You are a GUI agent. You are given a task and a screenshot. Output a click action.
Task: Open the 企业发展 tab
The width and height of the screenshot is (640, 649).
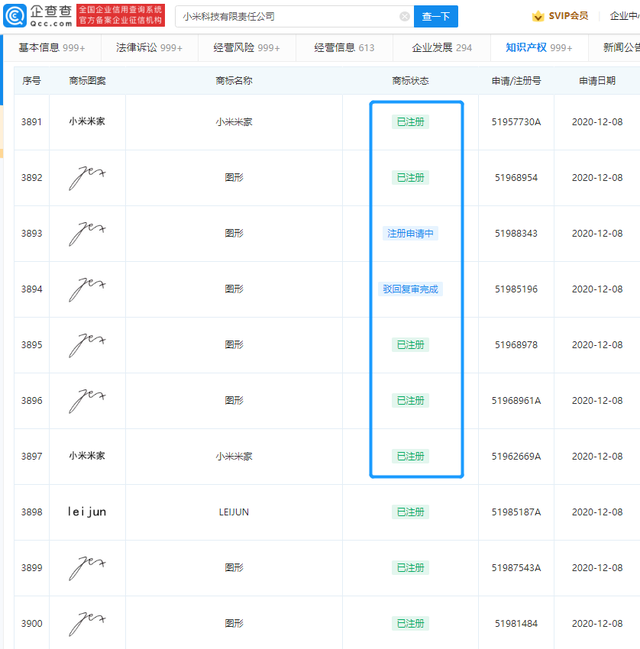click(442, 48)
